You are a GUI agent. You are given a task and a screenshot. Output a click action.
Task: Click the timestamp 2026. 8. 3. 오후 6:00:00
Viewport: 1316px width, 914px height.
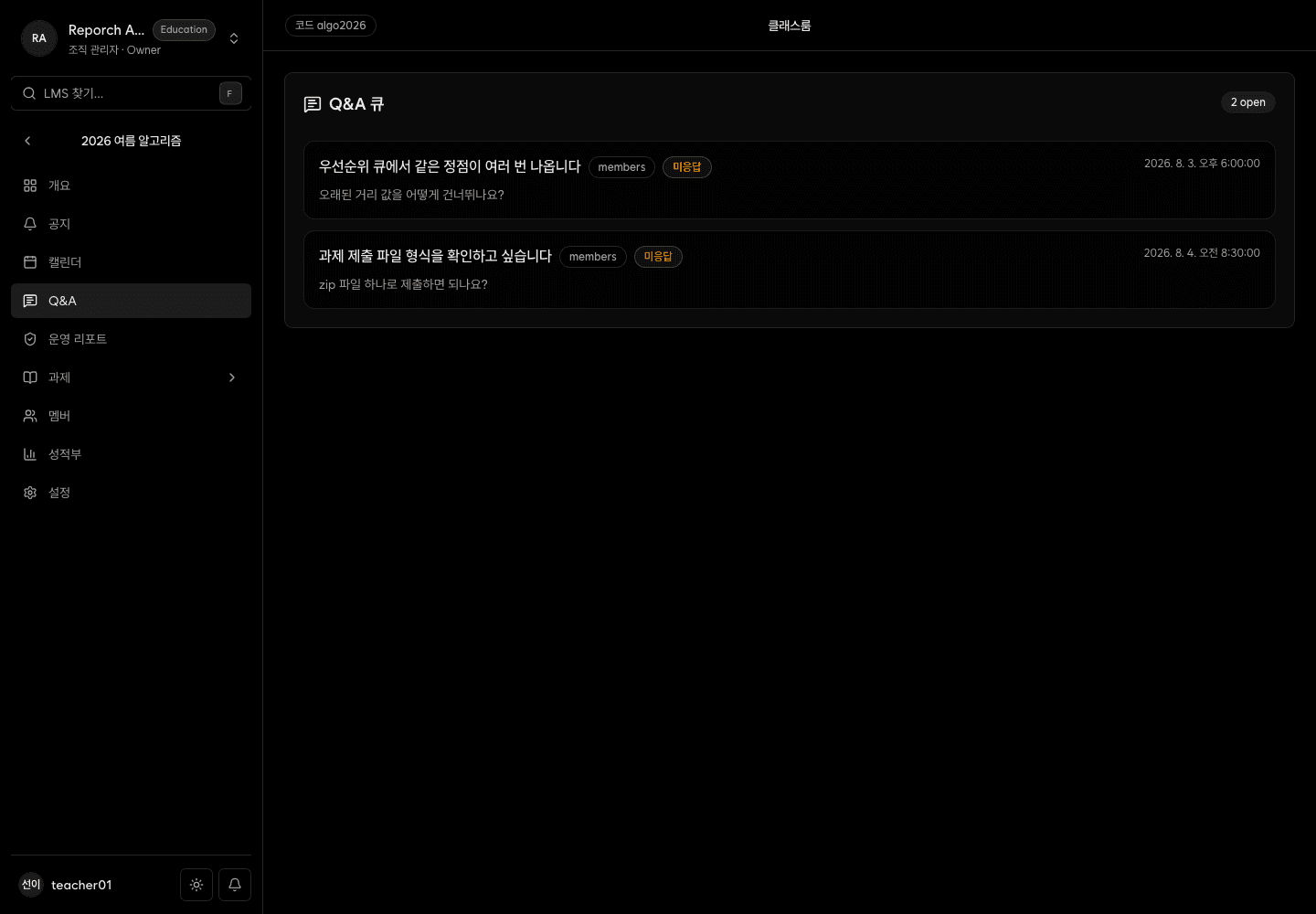1202,164
